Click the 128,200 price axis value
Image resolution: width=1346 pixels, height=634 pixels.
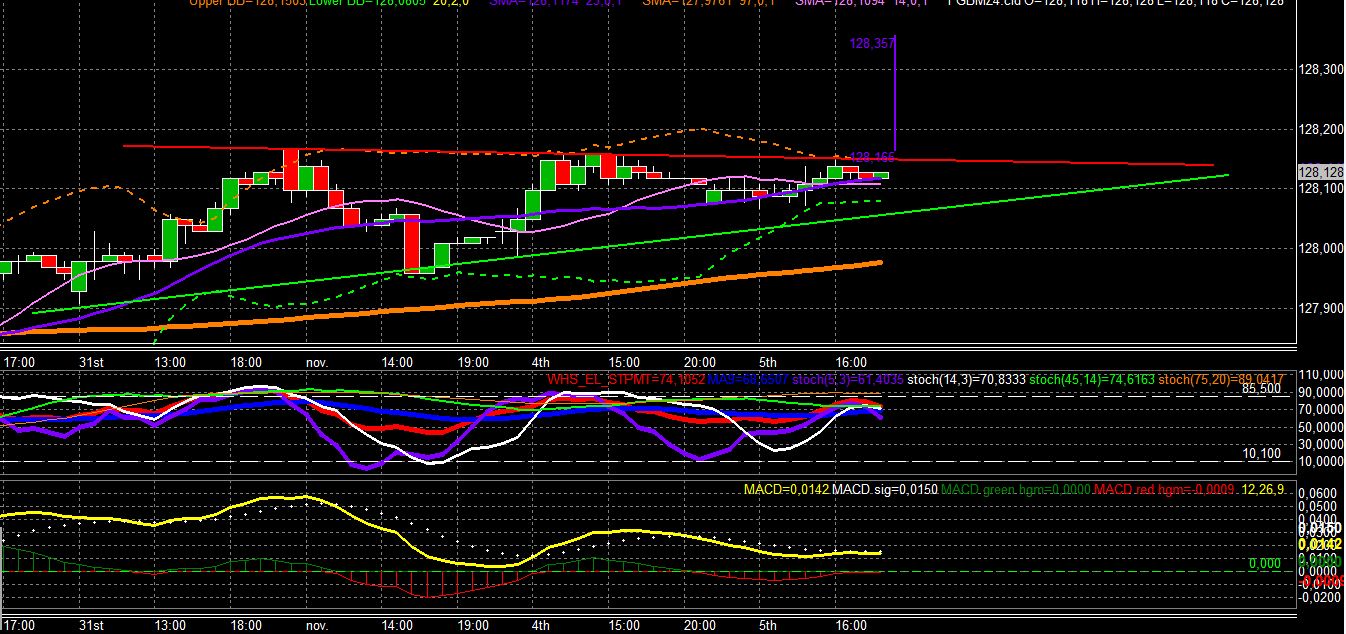coord(1321,129)
